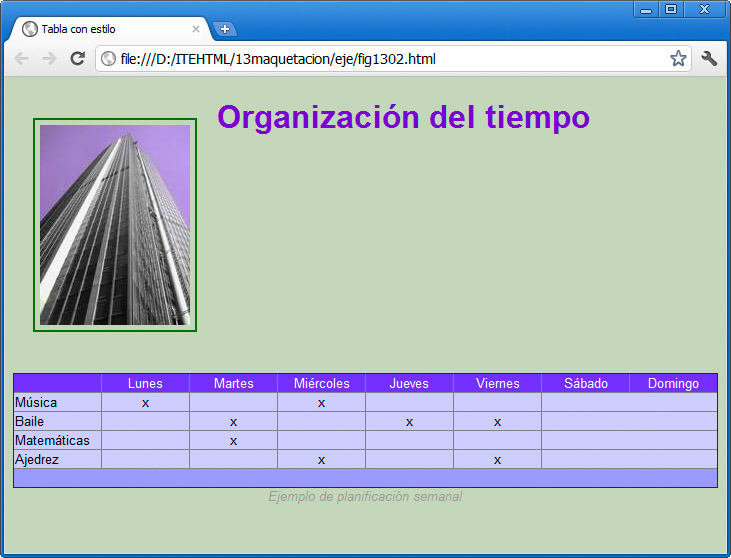Click the 'Domingo' column header
The width and height of the screenshot is (731, 558).
pyautogui.click(x=673, y=383)
